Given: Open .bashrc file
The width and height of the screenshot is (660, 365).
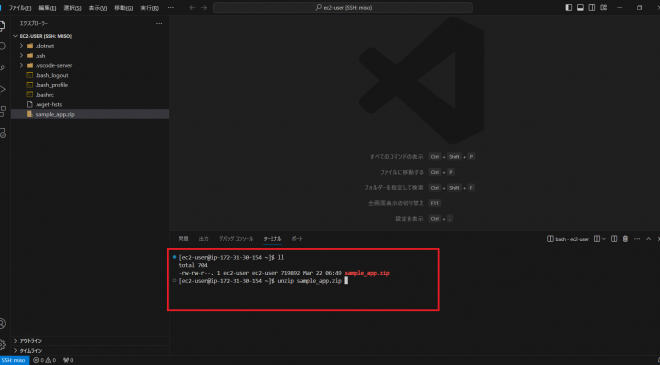Looking at the screenshot, I should tap(90, 95).
